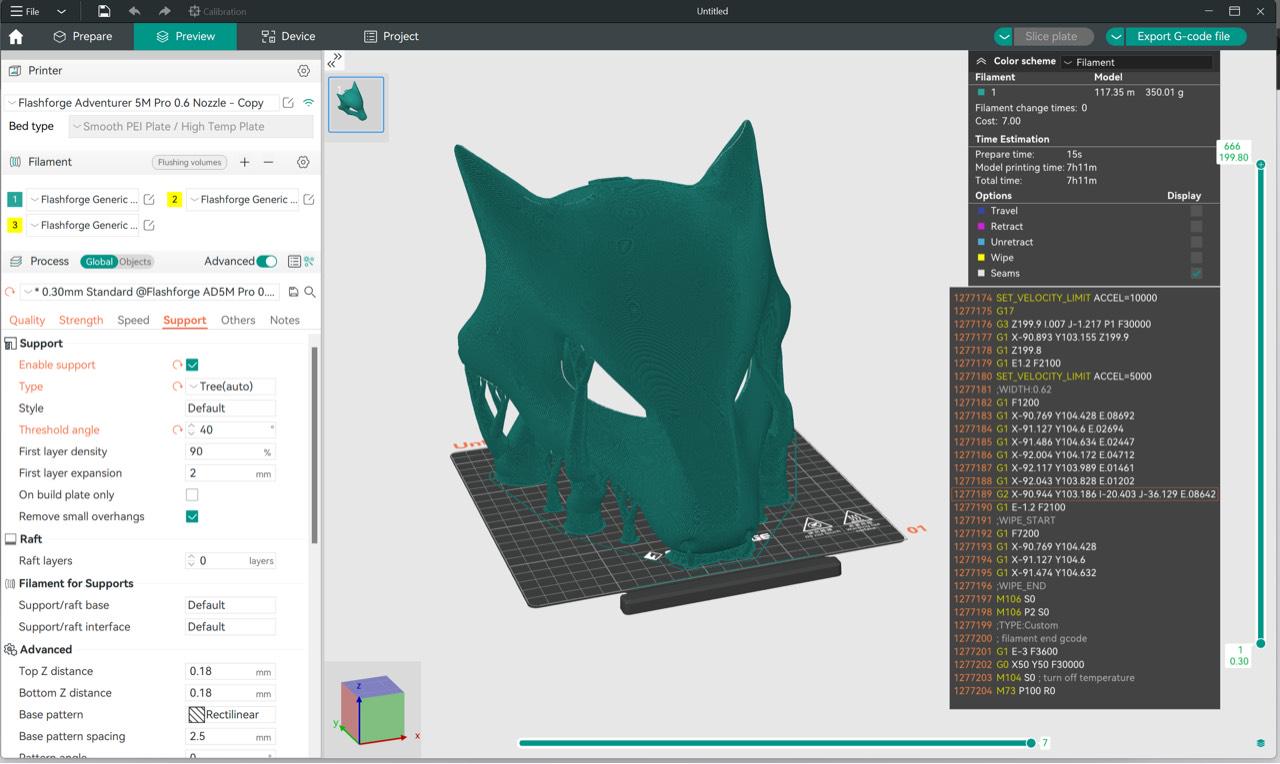Edit filament 2 preset icon
The height and width of the screenshot is (764, 1280).
pyautogui.click(x=309, y=199)
